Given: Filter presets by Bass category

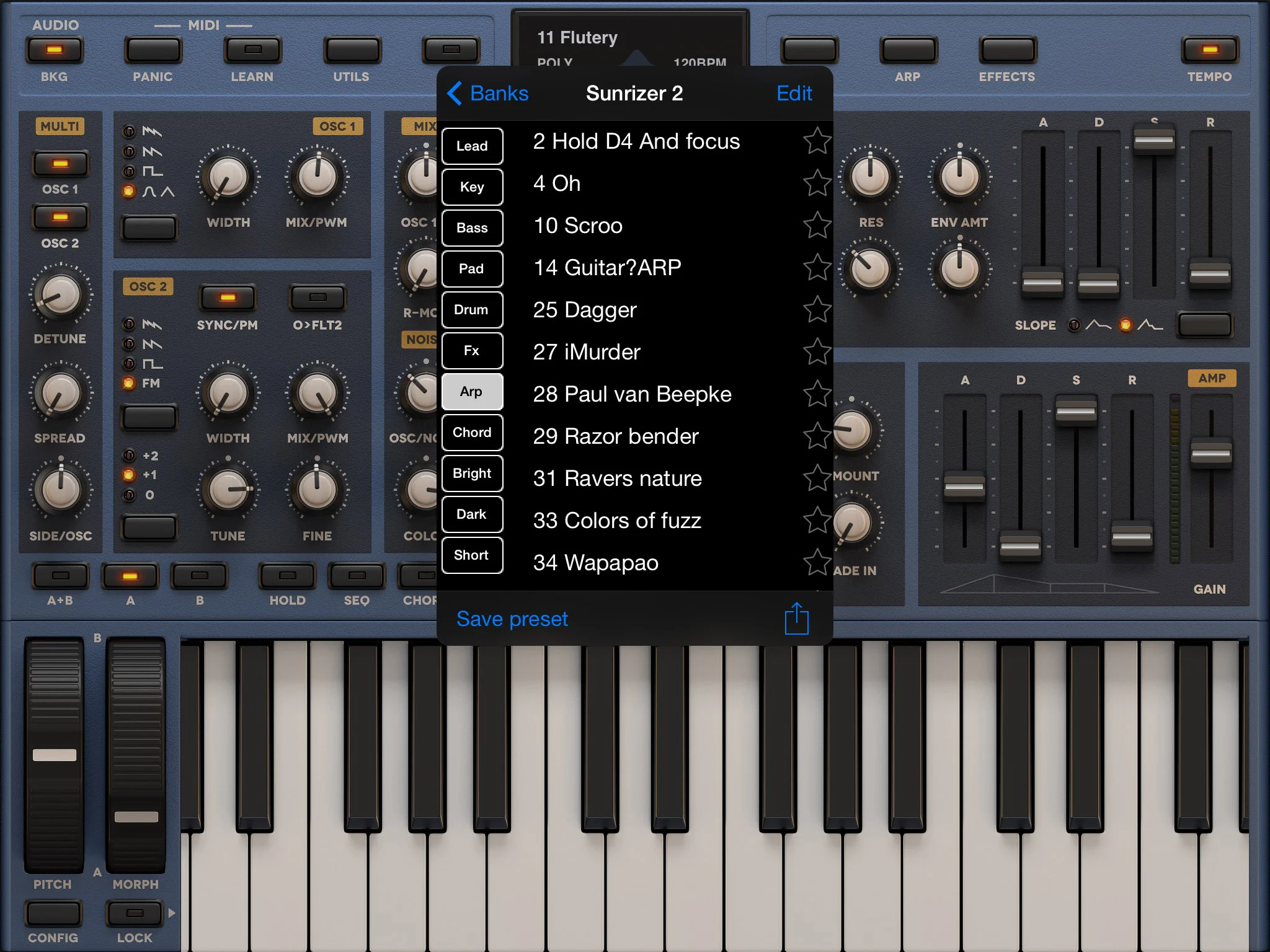Looking at the screenshot, I should [472, 227].
